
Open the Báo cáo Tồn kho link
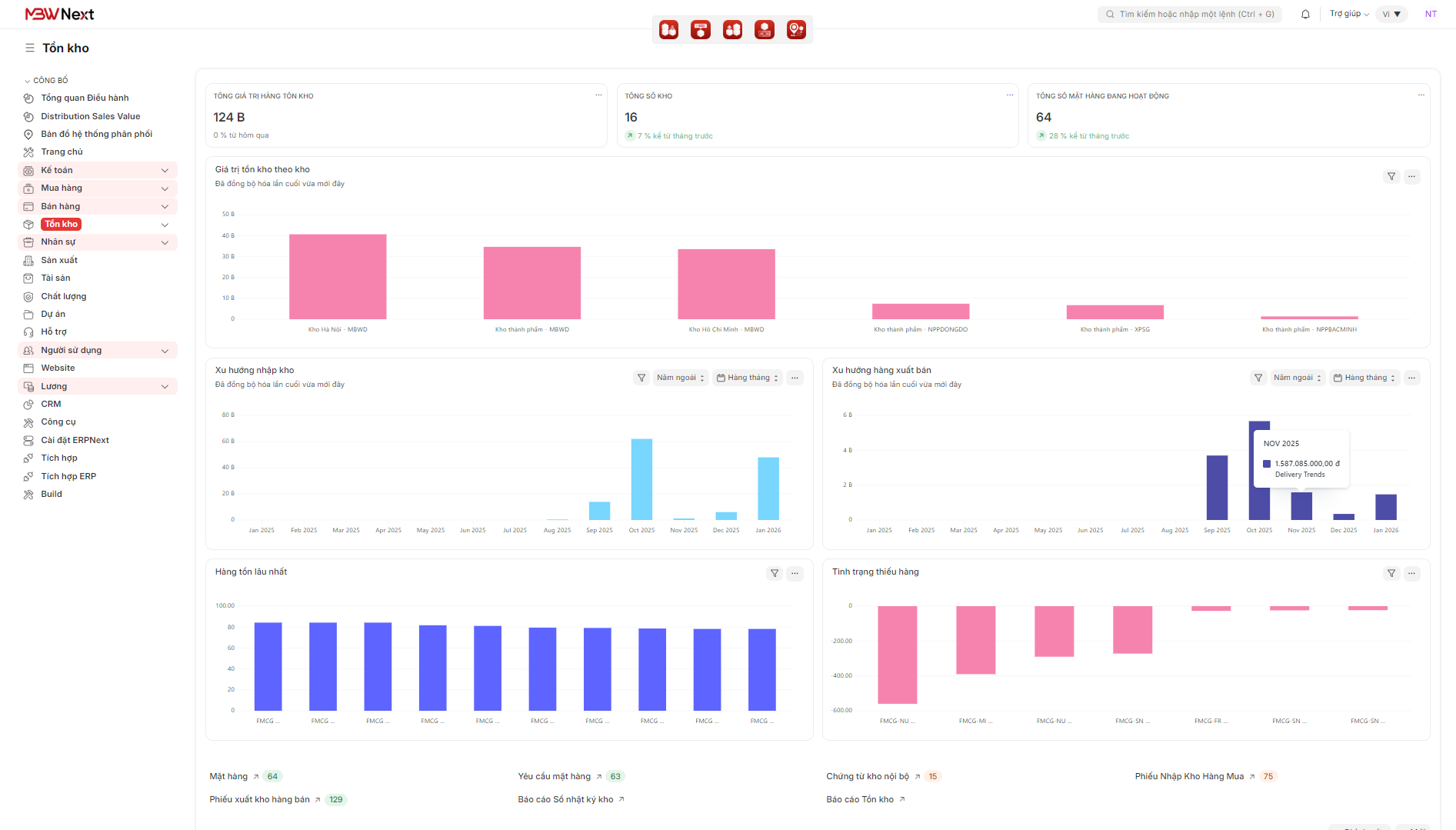[x=861, y=799]
